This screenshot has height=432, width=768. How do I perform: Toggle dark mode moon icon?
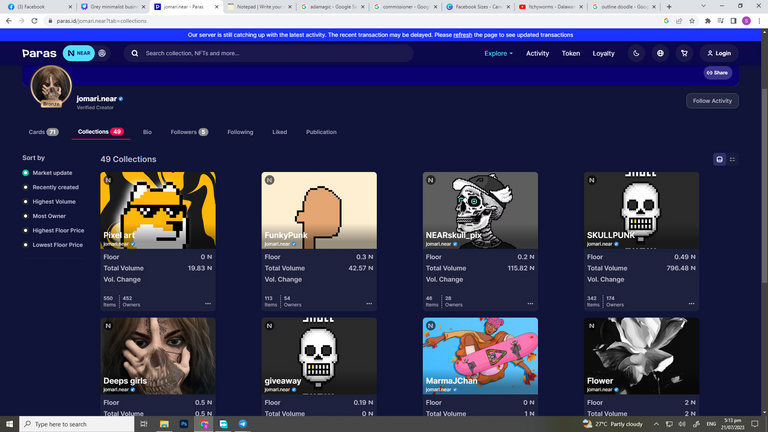[636, 53]
